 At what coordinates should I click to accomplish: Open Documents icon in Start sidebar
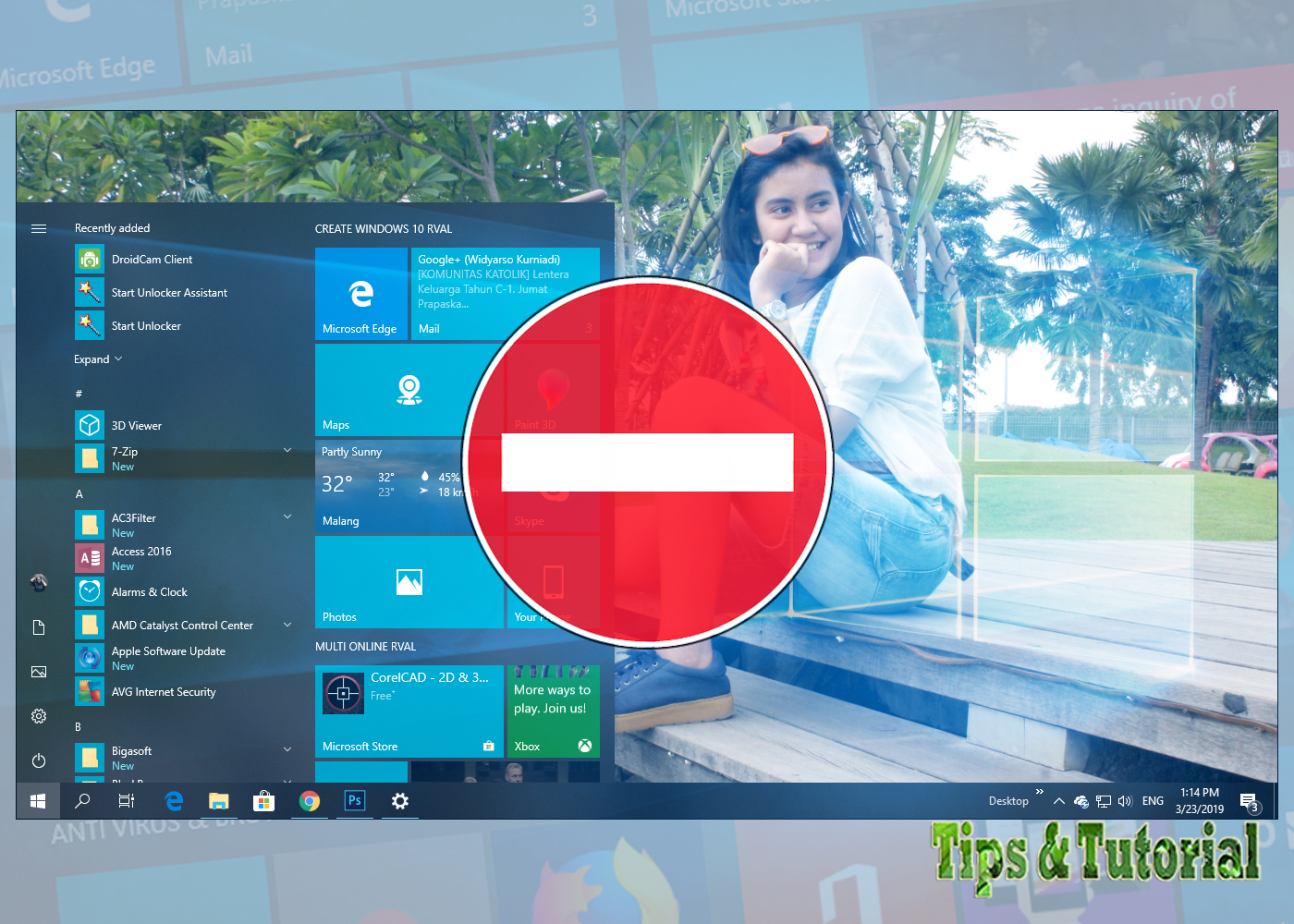pos(39,627)
